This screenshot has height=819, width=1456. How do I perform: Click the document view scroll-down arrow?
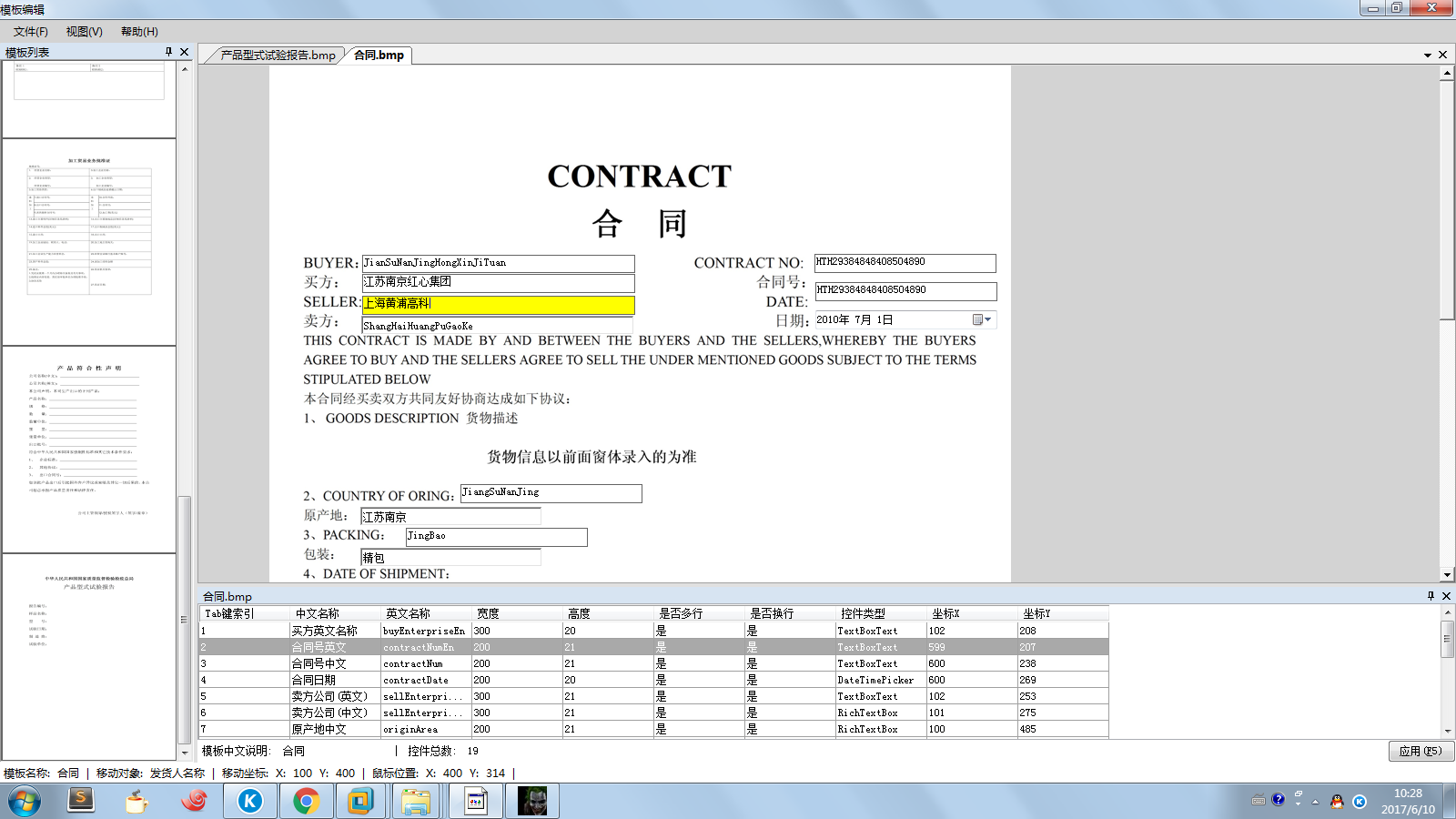(x=1447, y=575)
